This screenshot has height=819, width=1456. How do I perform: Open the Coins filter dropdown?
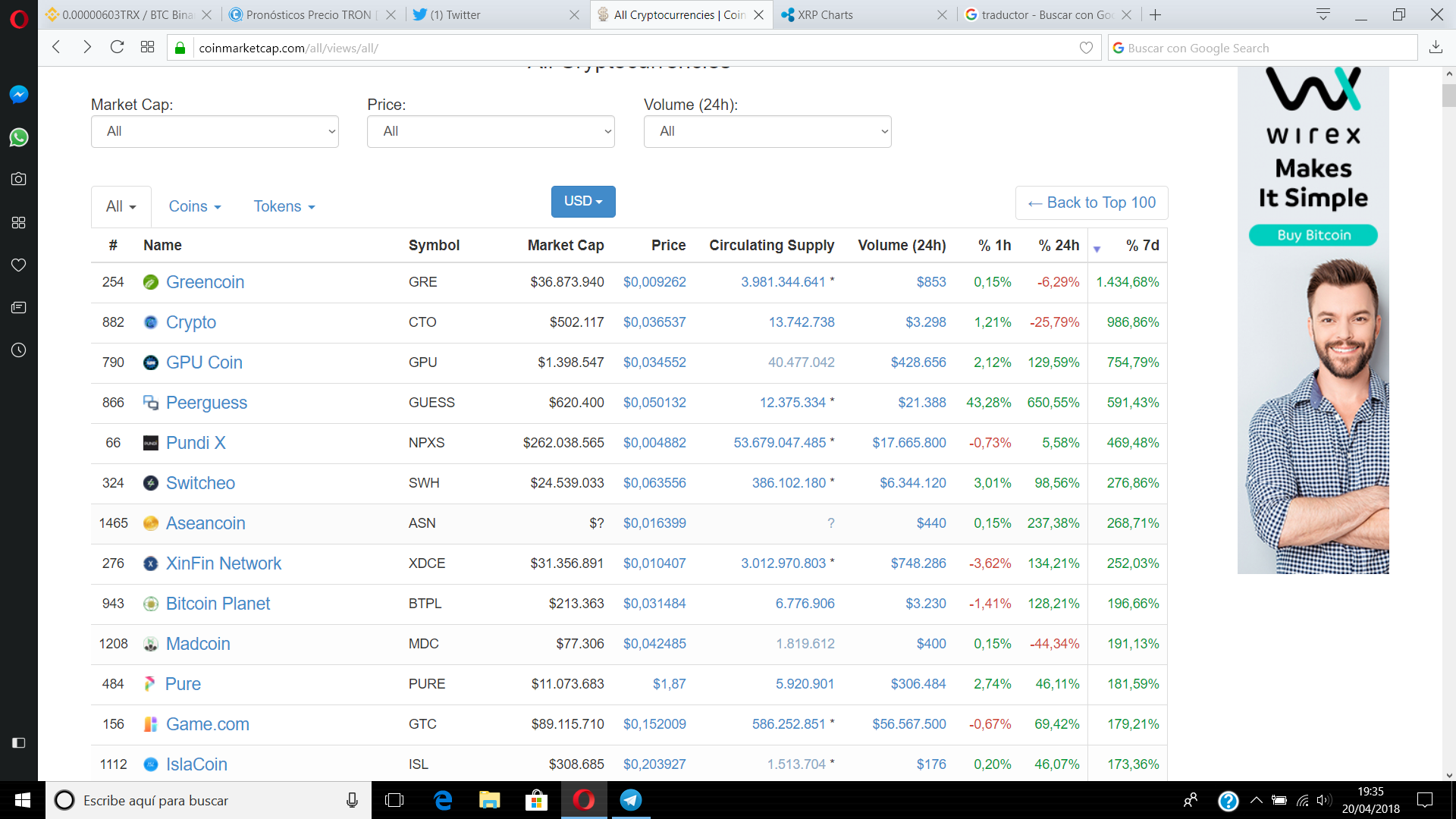[195, 206]
